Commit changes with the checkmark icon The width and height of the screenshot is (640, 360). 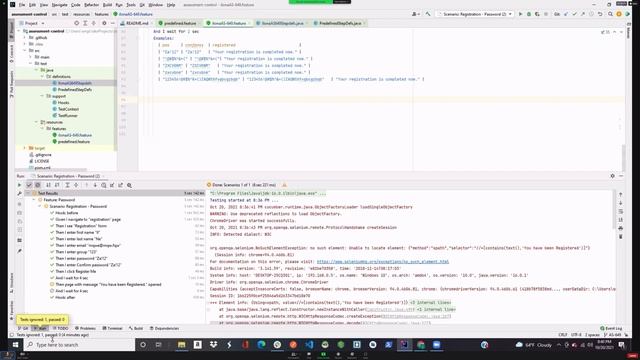point(574,14)
